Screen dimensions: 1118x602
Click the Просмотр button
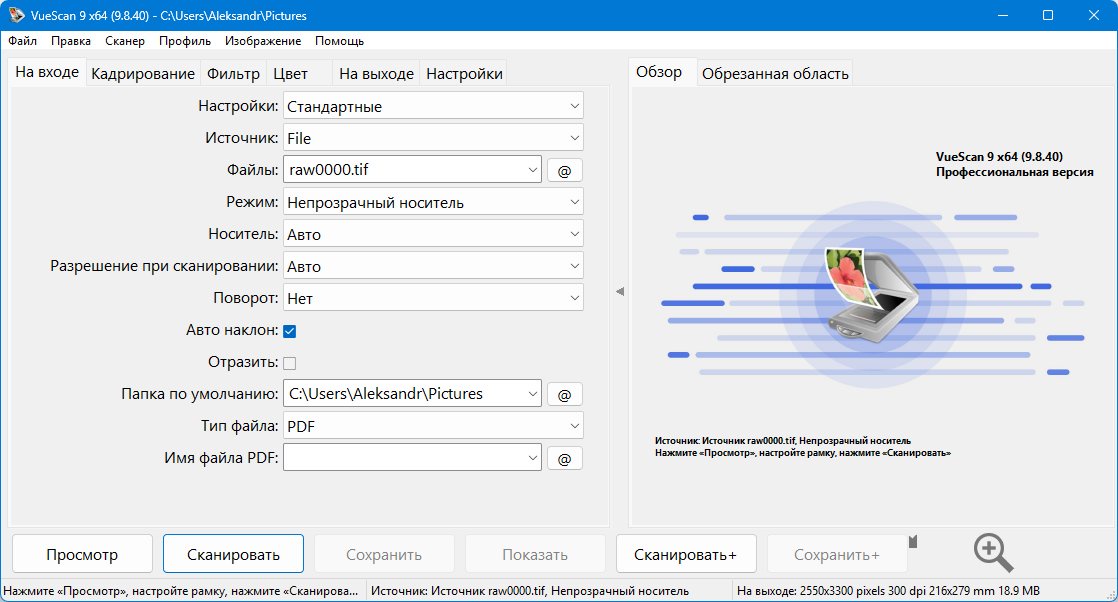[82, 554]
